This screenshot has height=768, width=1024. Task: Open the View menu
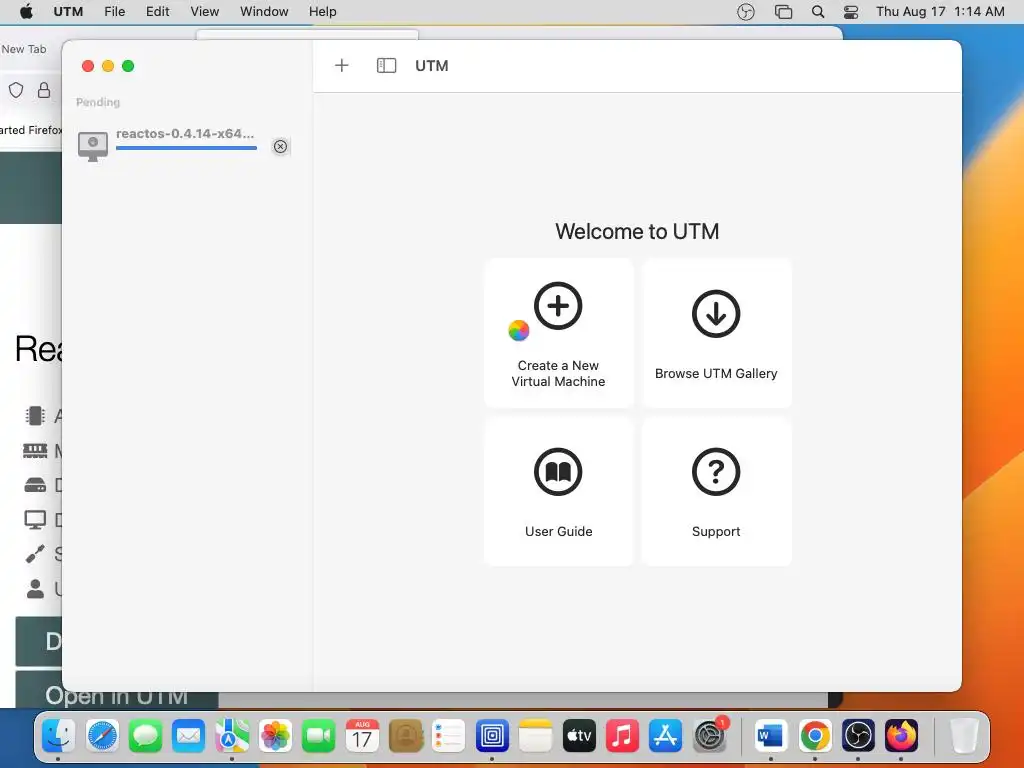tap(204, 12)
